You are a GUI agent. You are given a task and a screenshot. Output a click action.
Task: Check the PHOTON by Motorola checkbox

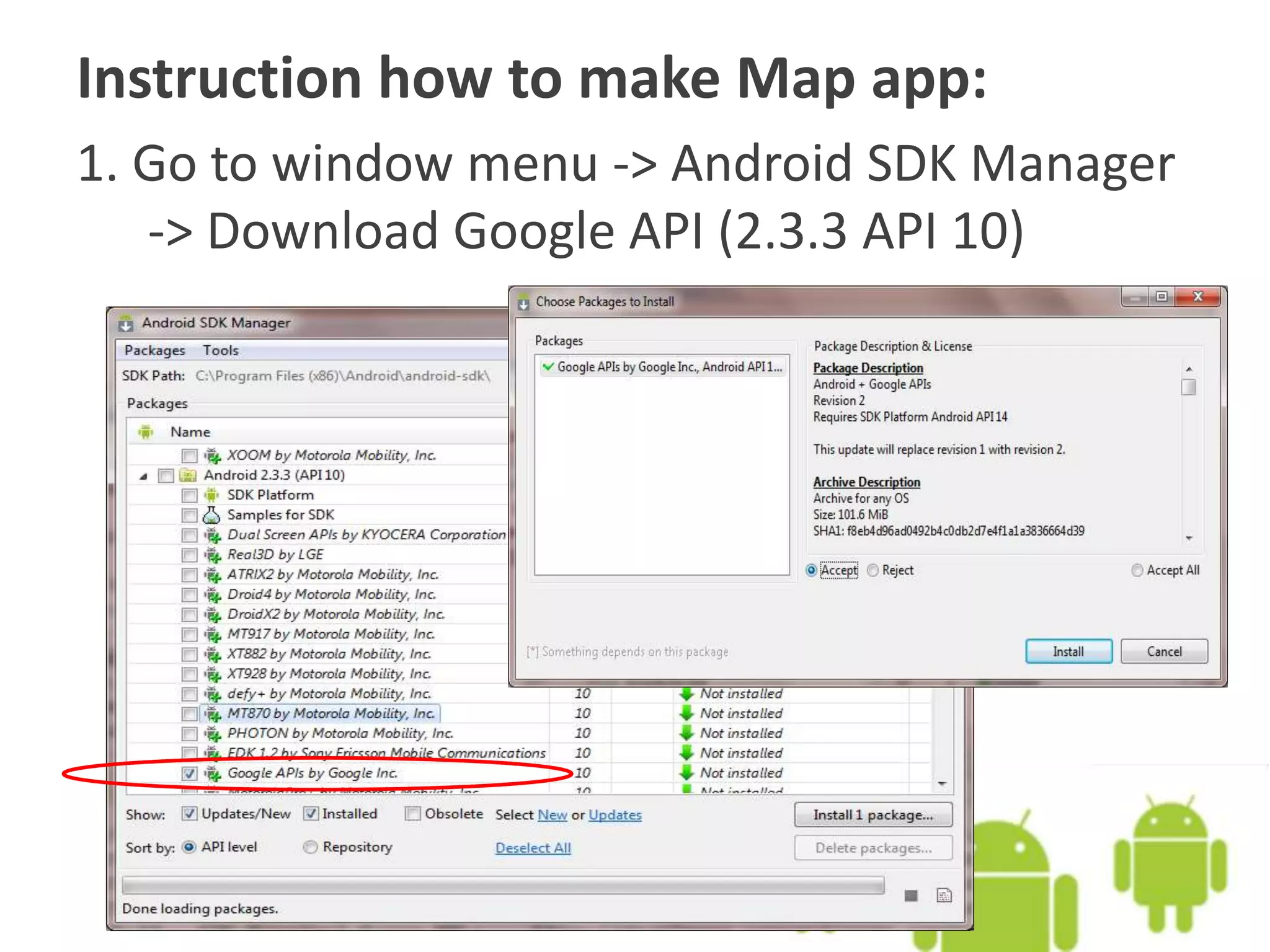190,734
